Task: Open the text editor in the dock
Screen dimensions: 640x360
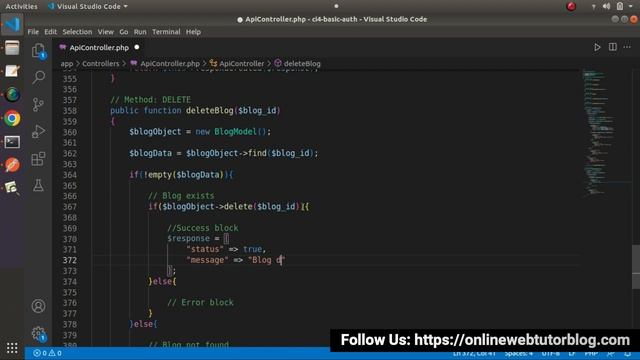Action: [12, 71]
